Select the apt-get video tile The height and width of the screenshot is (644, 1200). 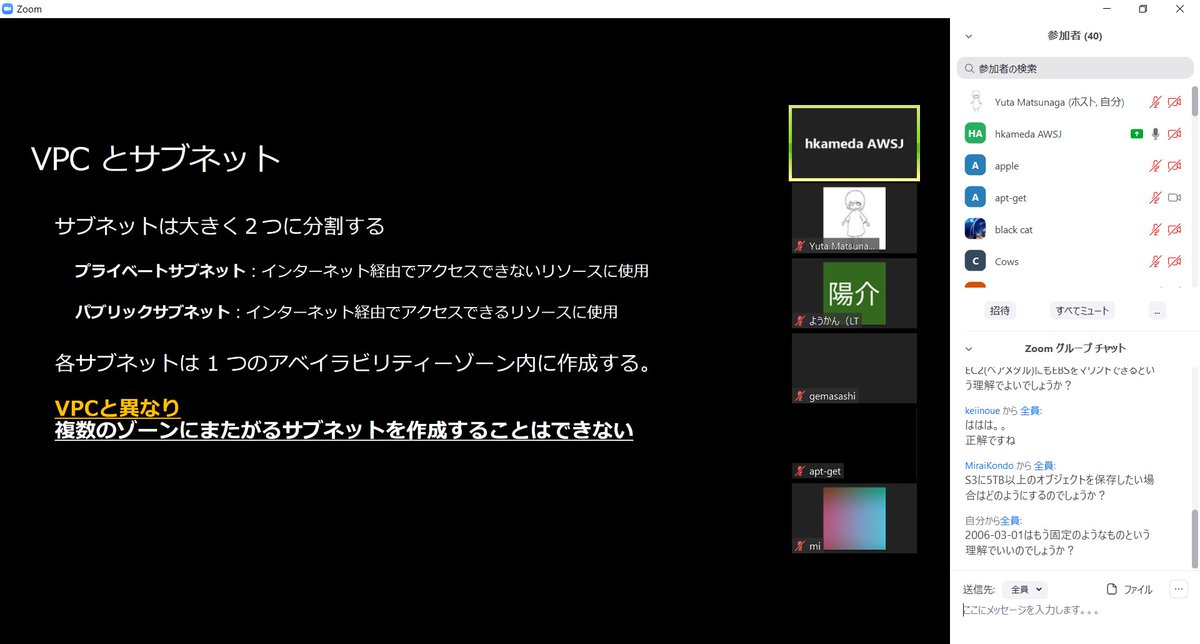tap(854, 443)
